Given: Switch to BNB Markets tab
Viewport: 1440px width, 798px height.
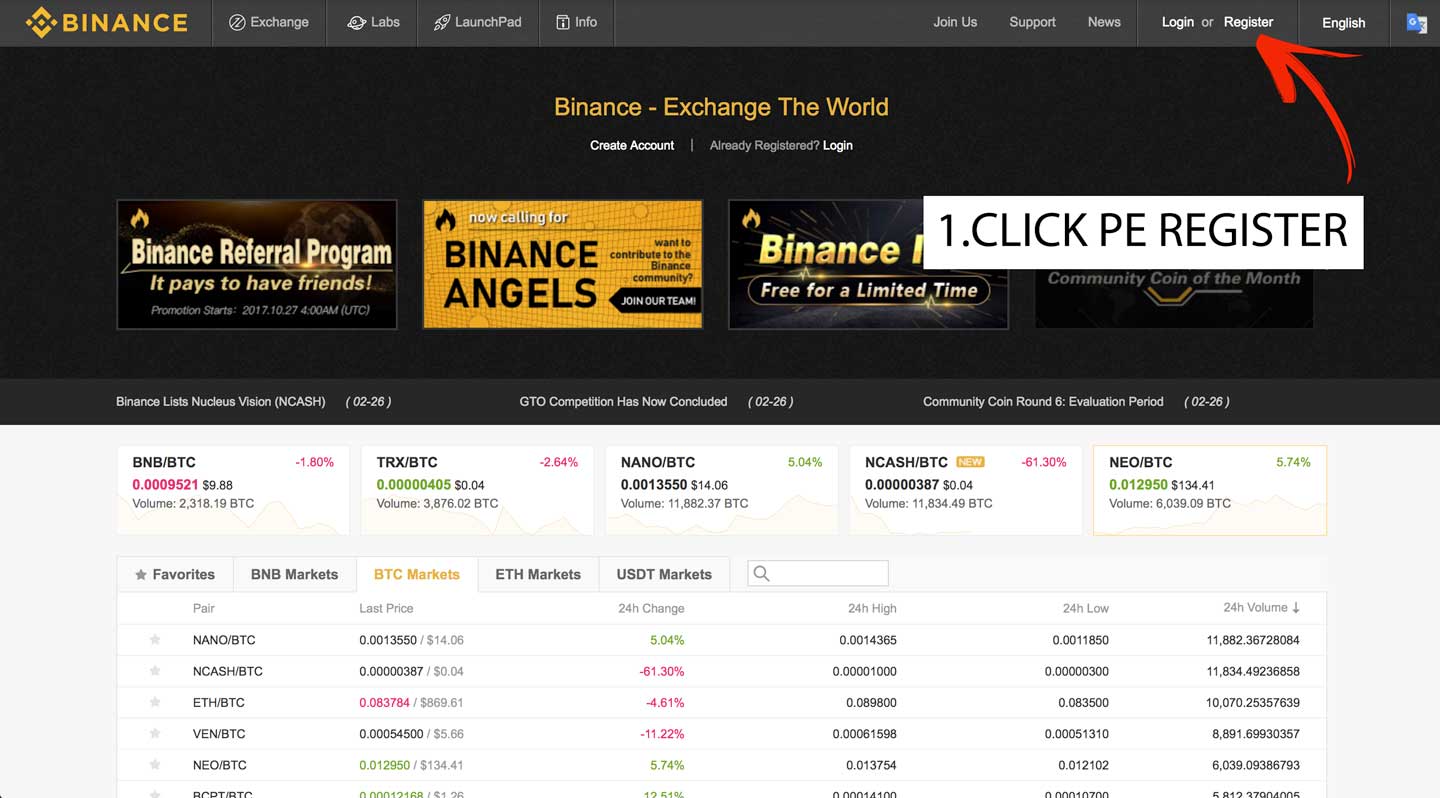Looking at the screenshot, I should click(294, 574).
